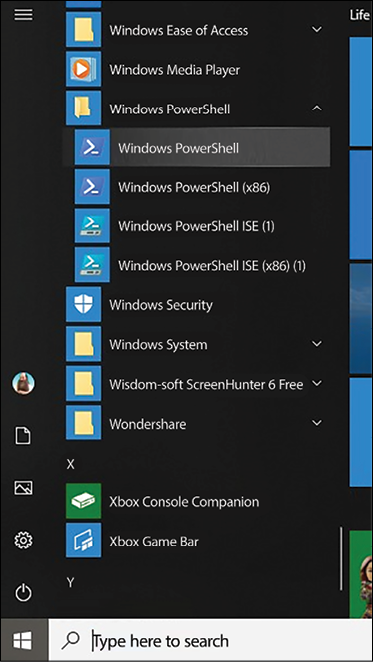The width and height of the screenshot is (373, 662).
Task: Click the Windows Start button
Action: tap(23, 641)
